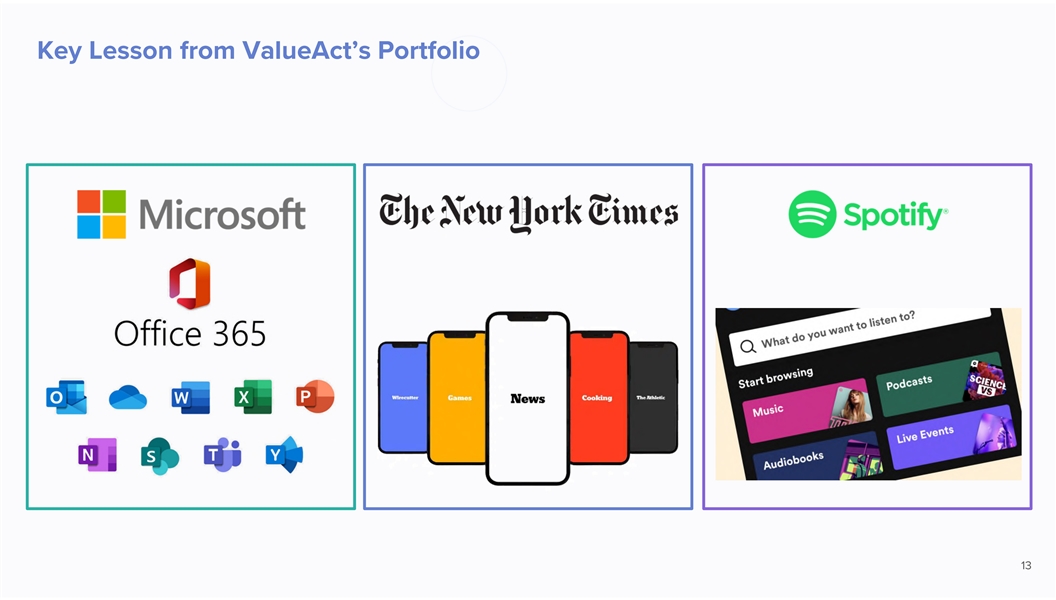Click the Outlook app icon

(66, 397)
